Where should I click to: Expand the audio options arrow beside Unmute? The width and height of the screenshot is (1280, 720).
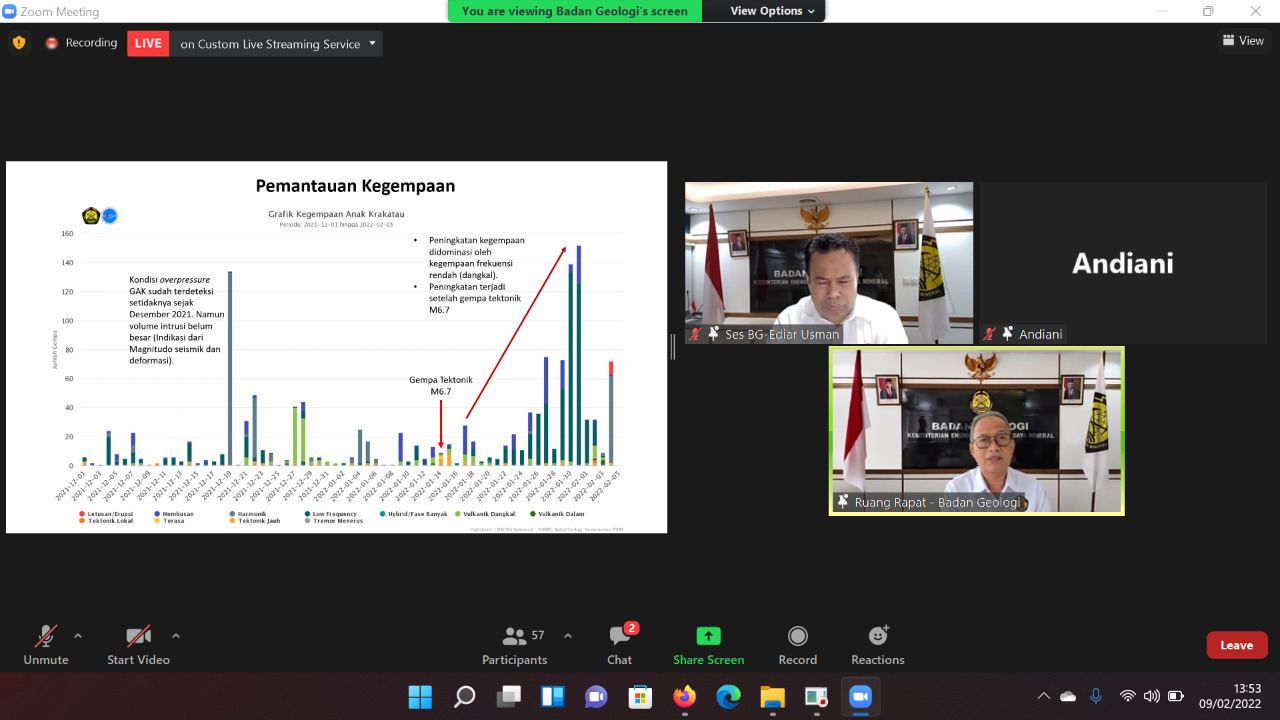[x=78, y=636]
